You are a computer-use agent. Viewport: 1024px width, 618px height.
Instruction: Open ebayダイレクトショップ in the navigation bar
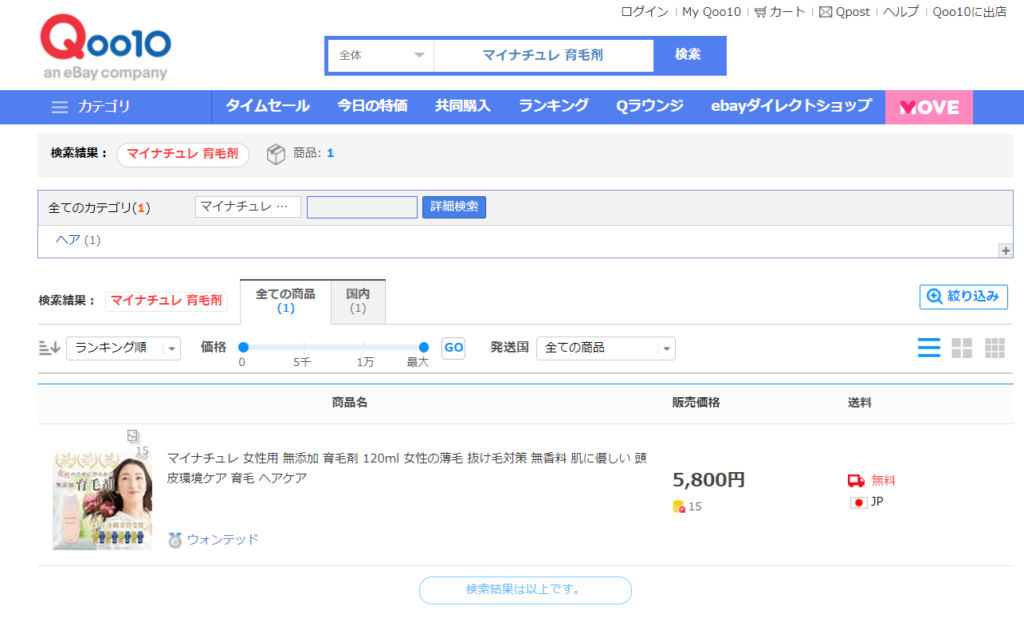[x=791, y=106]
